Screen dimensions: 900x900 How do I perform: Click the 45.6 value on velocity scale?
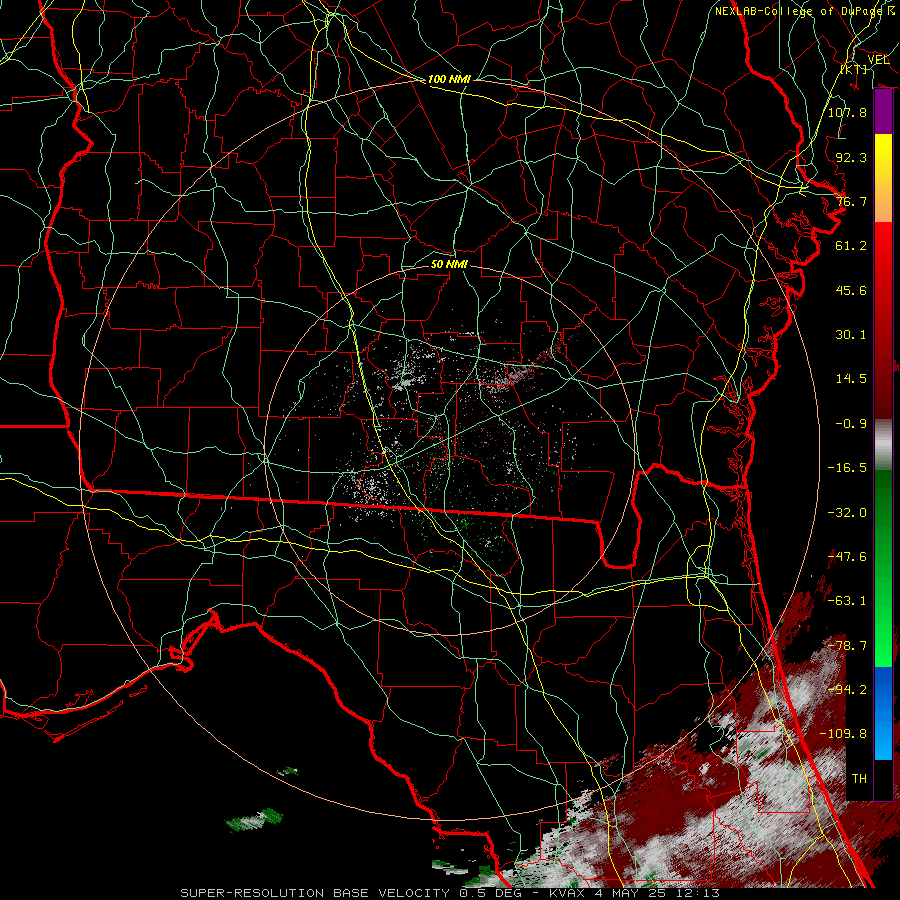click(x=851, y=290)
